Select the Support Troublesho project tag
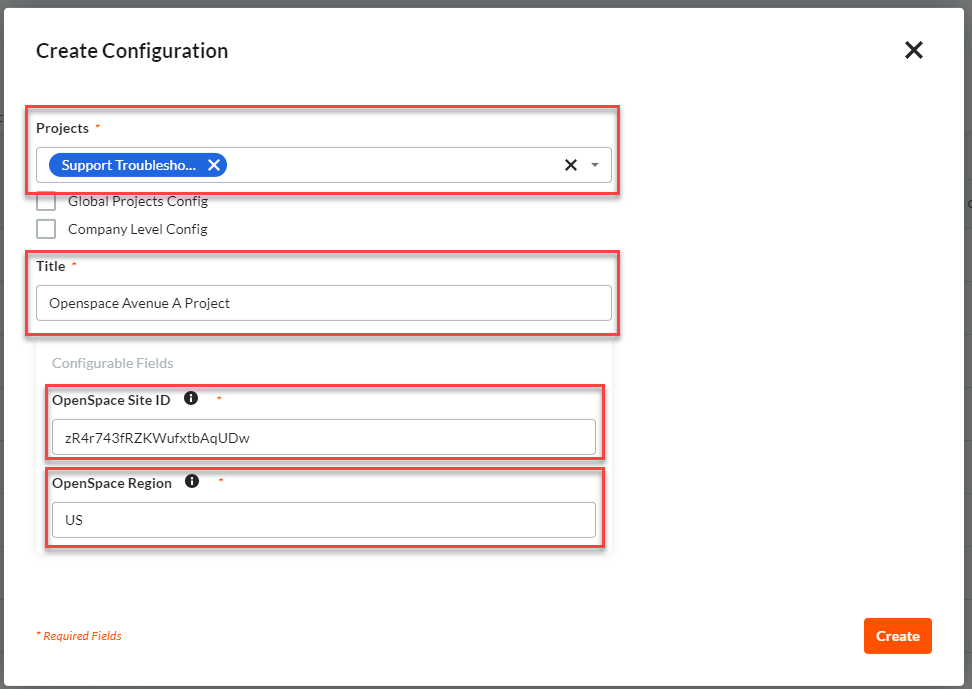This screenshot has width=972, height=689. click(130, 164)
